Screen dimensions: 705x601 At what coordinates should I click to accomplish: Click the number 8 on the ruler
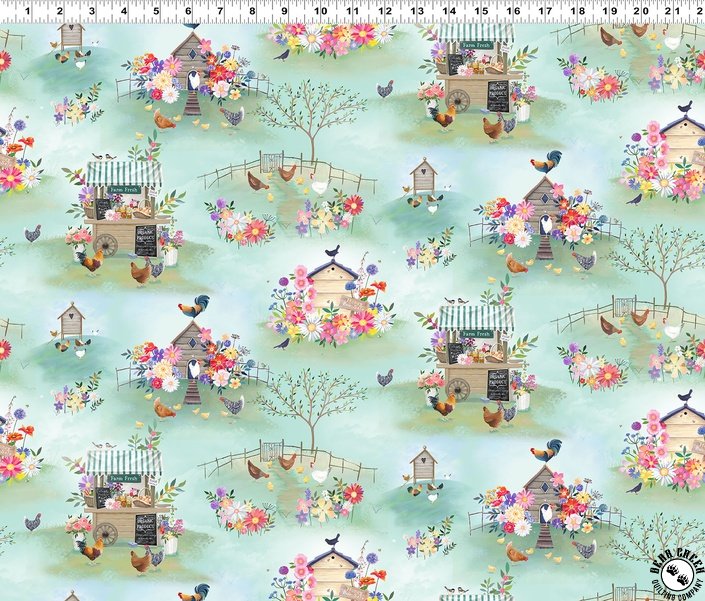click(x=254, y=12)
